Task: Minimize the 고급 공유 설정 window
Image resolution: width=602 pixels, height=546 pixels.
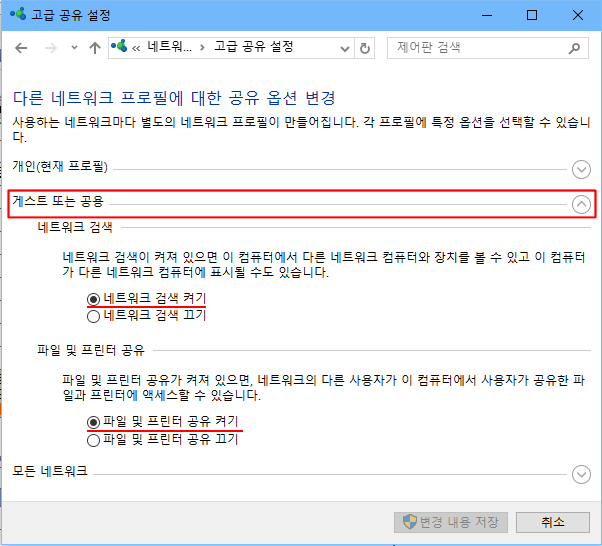Action: (x=487, y=15)
